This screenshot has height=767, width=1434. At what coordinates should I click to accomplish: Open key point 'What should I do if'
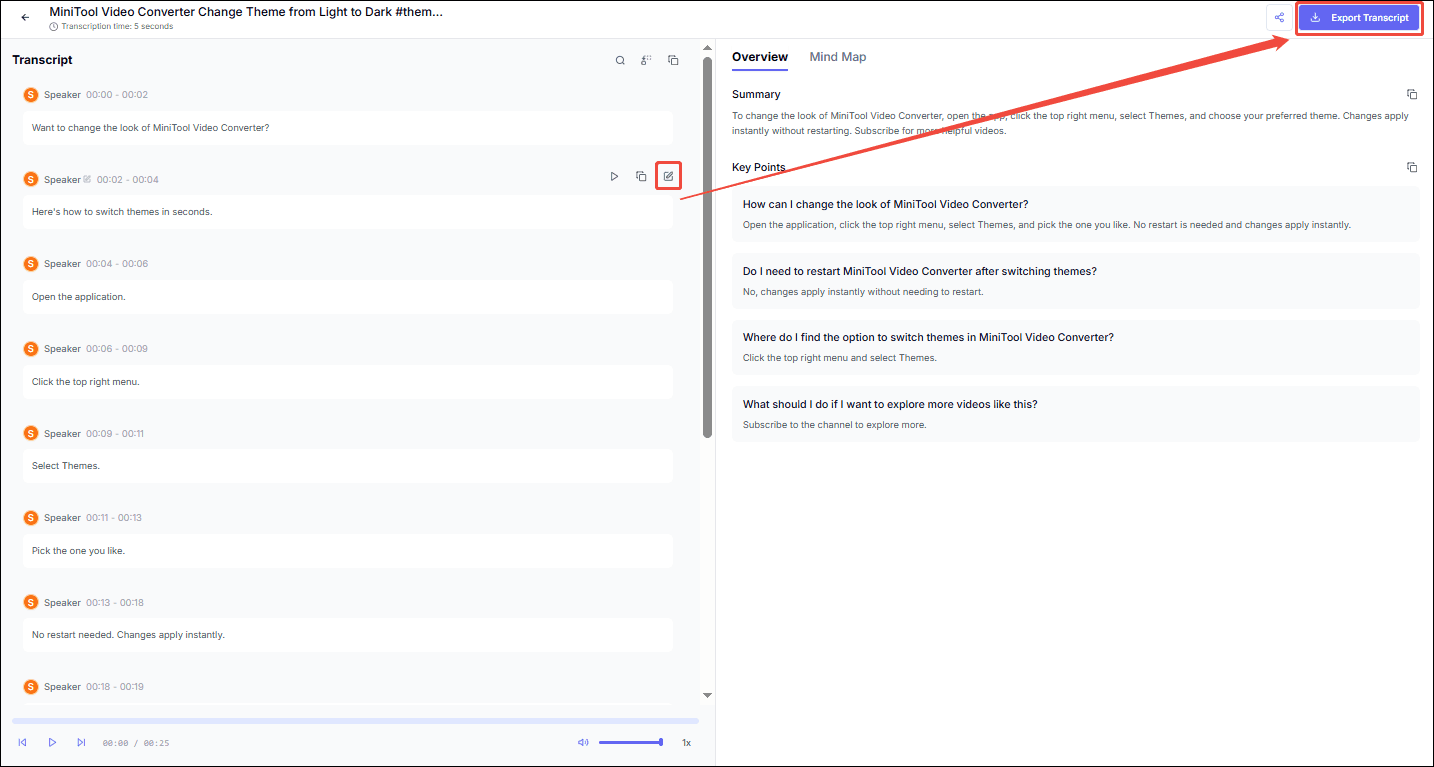[x=1075, y=414]
